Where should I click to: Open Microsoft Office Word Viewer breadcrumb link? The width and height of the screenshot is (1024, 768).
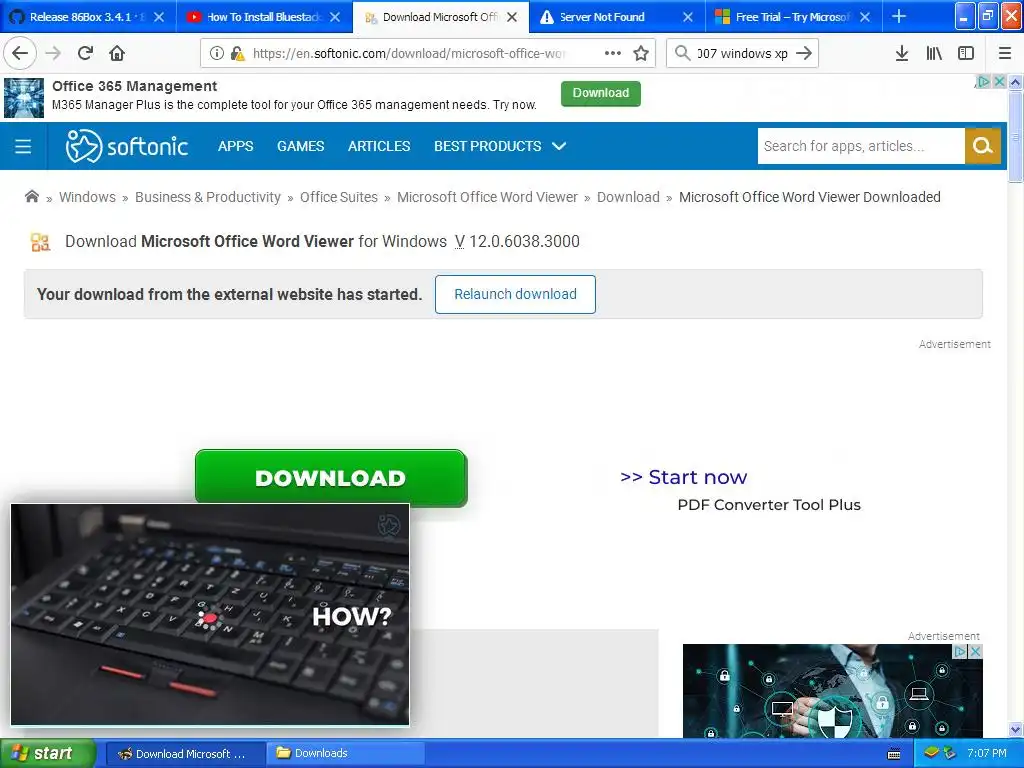click(487, 197)
